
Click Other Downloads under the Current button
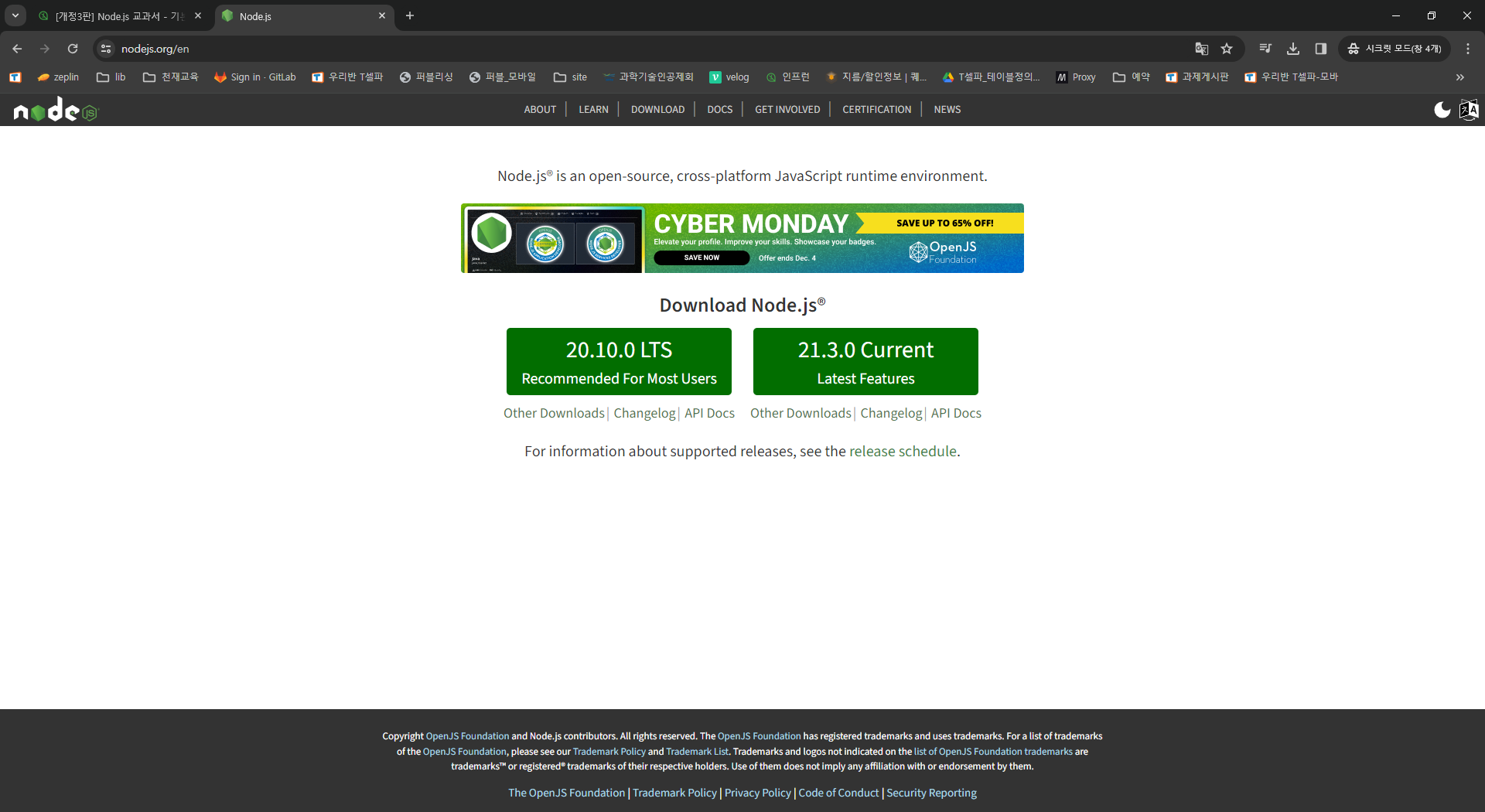click(801, 413)
